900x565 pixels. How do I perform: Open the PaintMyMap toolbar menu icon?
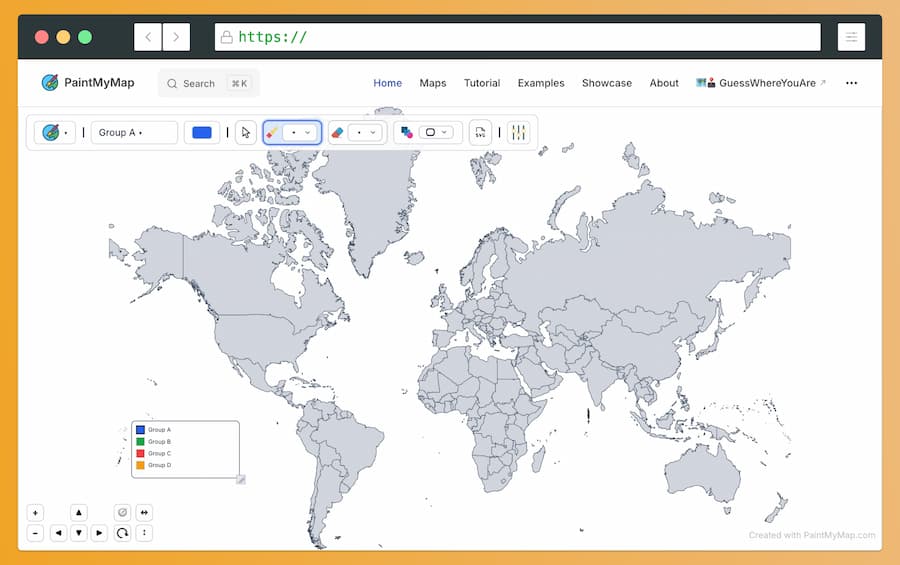click(55, 133)
